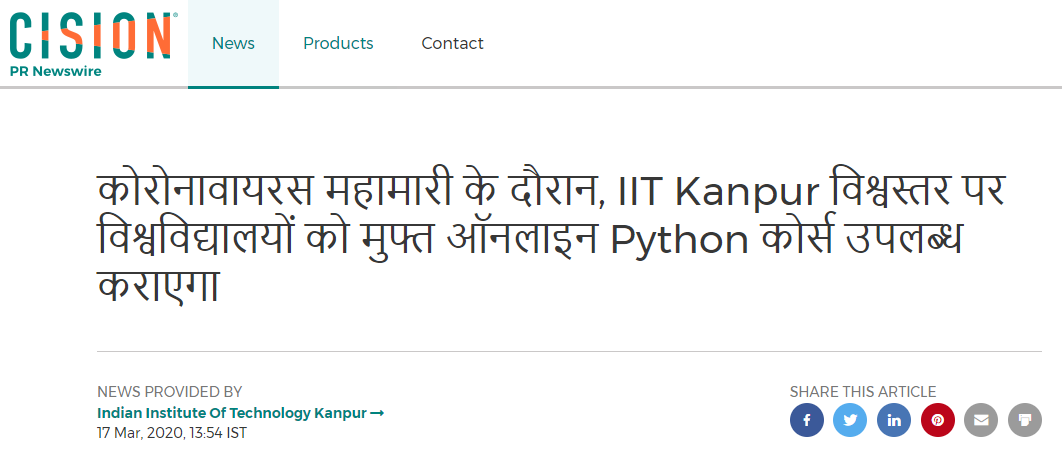Open the Contact menu
The image size is (1062, 472).
(452, 44)
